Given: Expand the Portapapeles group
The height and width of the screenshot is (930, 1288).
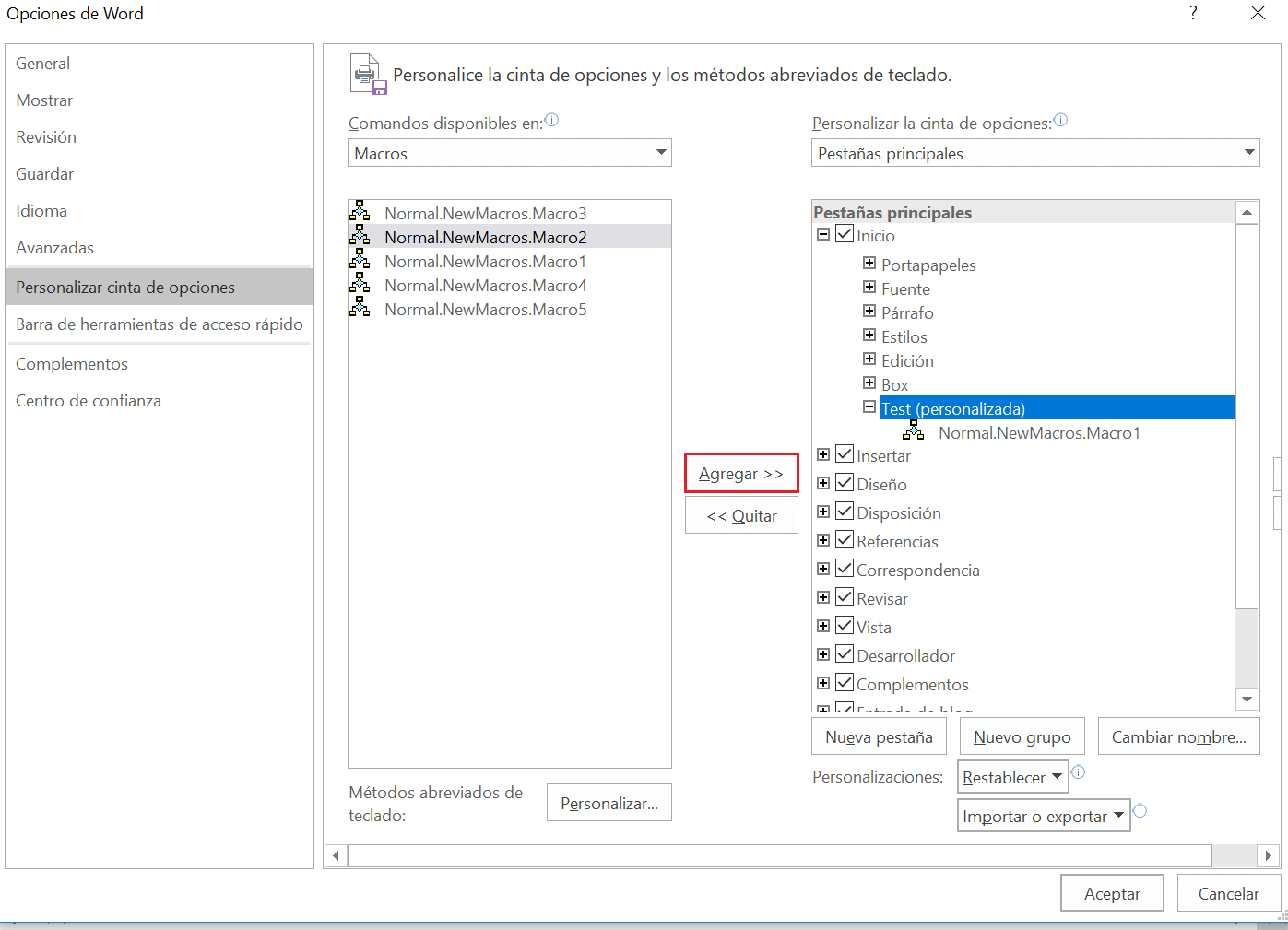Looking at the screenshot, I should 869,263.
